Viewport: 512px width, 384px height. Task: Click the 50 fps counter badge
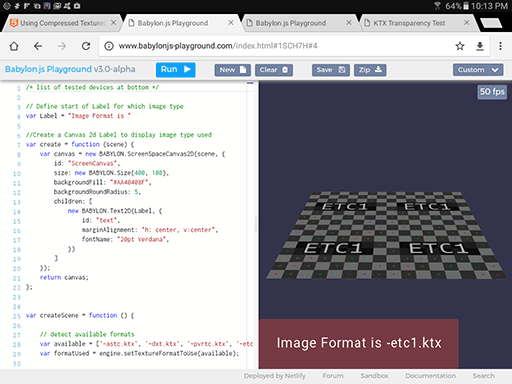tap(492, 92)
